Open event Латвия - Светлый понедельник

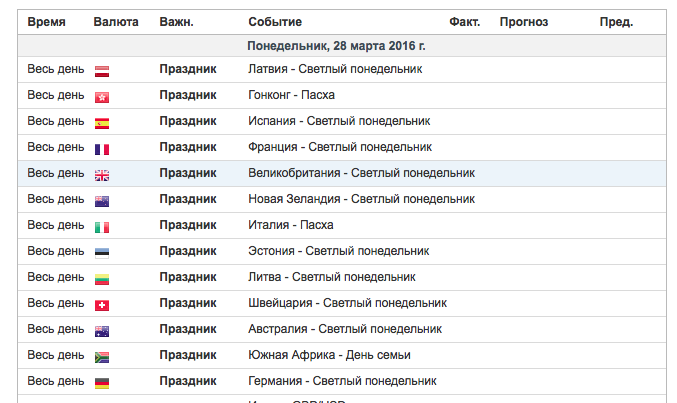(x=335, y=69)
